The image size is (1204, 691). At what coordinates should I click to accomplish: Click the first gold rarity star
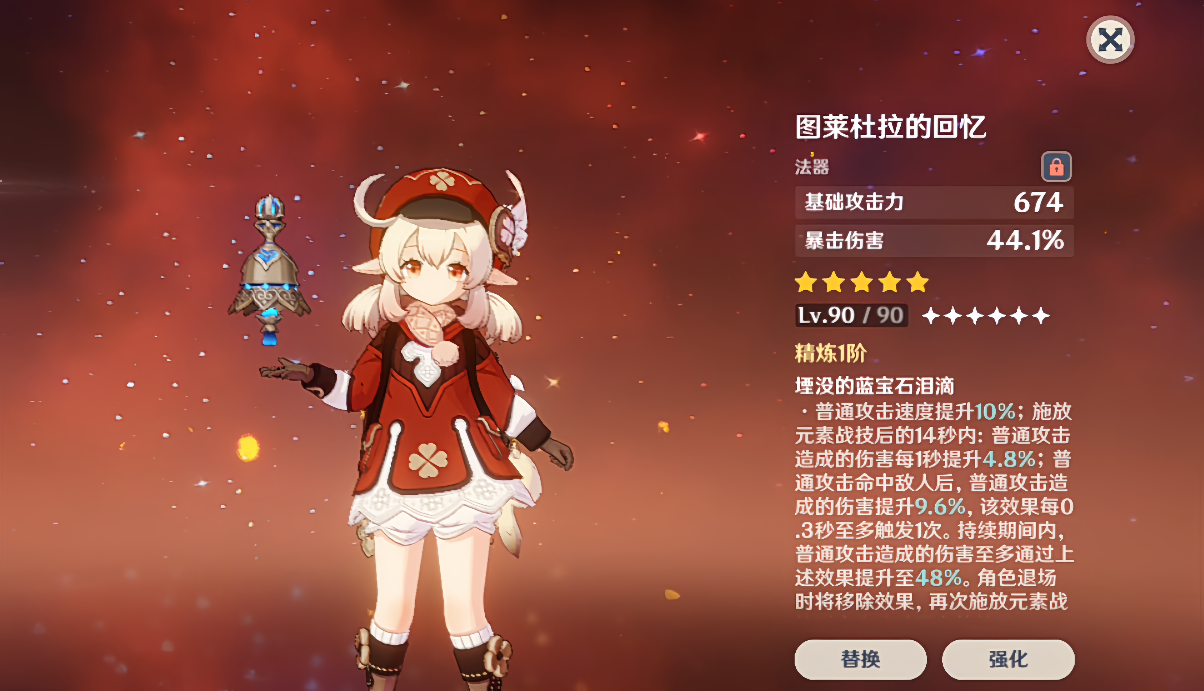coord(805,282)
